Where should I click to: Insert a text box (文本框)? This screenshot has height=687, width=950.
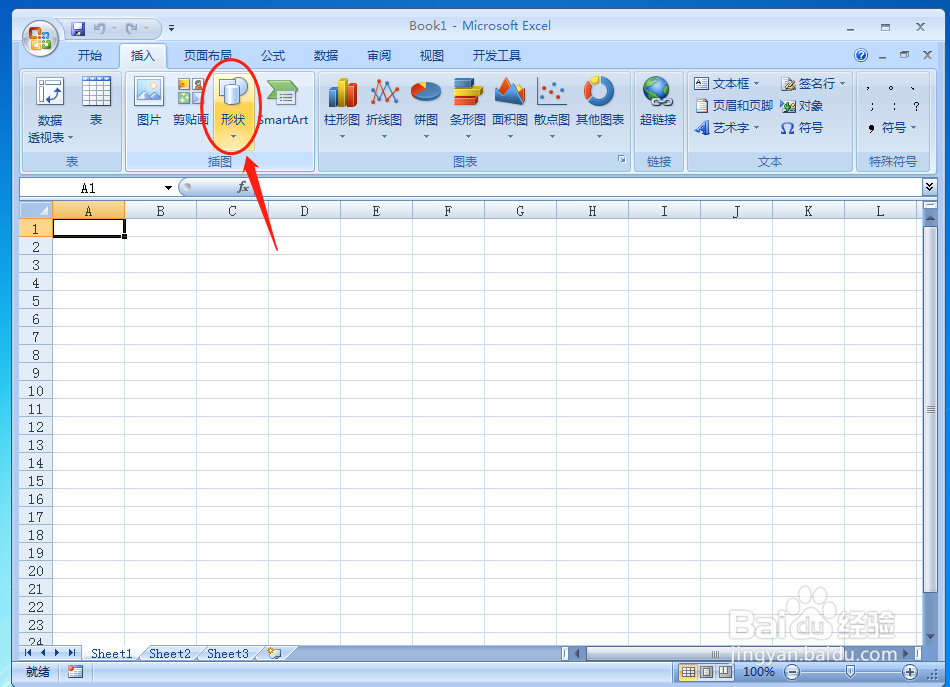[x=726, y=84]
